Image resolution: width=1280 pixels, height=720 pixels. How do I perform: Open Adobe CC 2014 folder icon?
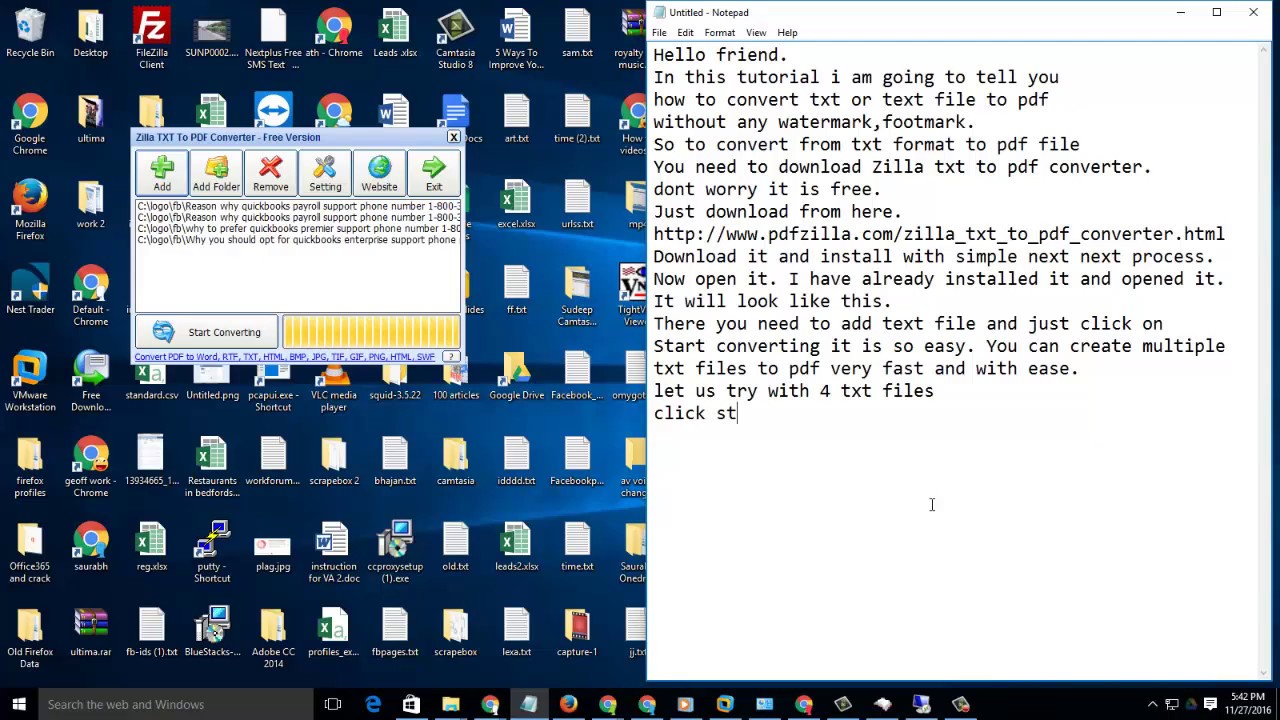click(x=273, y=639)
